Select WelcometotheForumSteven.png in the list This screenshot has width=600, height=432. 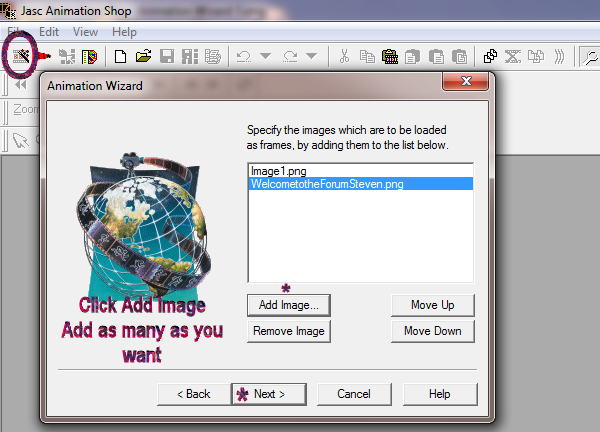[361, 184]
